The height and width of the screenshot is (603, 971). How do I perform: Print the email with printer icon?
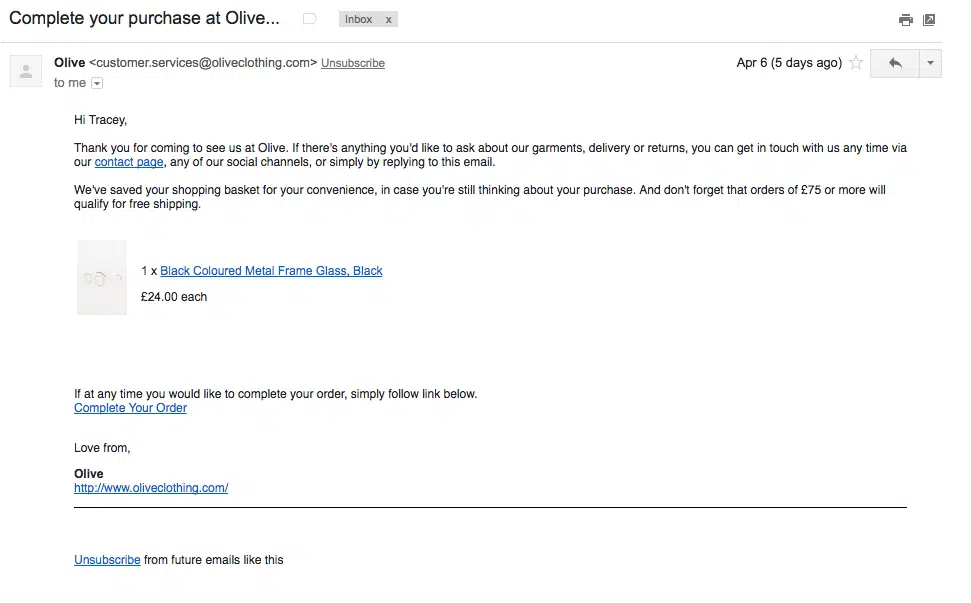(x=905, y=20)
